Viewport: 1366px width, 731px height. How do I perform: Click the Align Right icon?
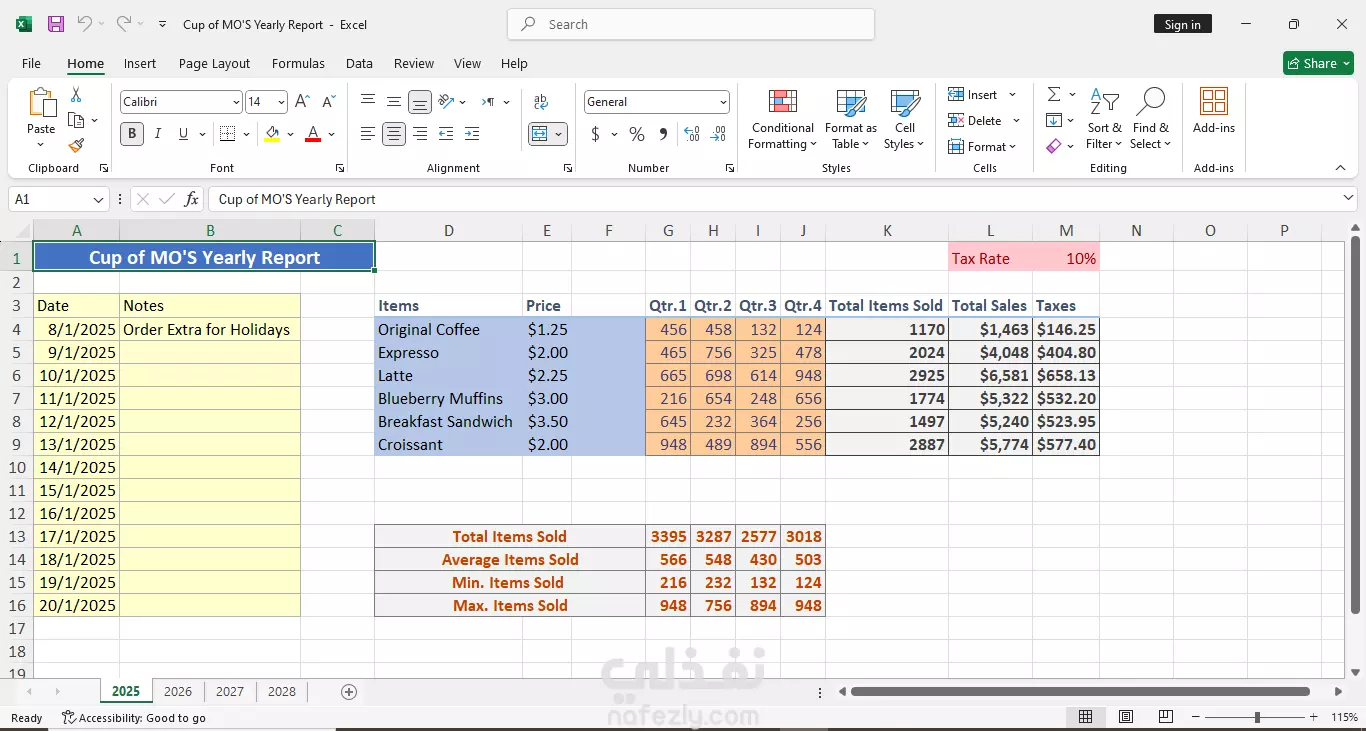click(420, 134)
